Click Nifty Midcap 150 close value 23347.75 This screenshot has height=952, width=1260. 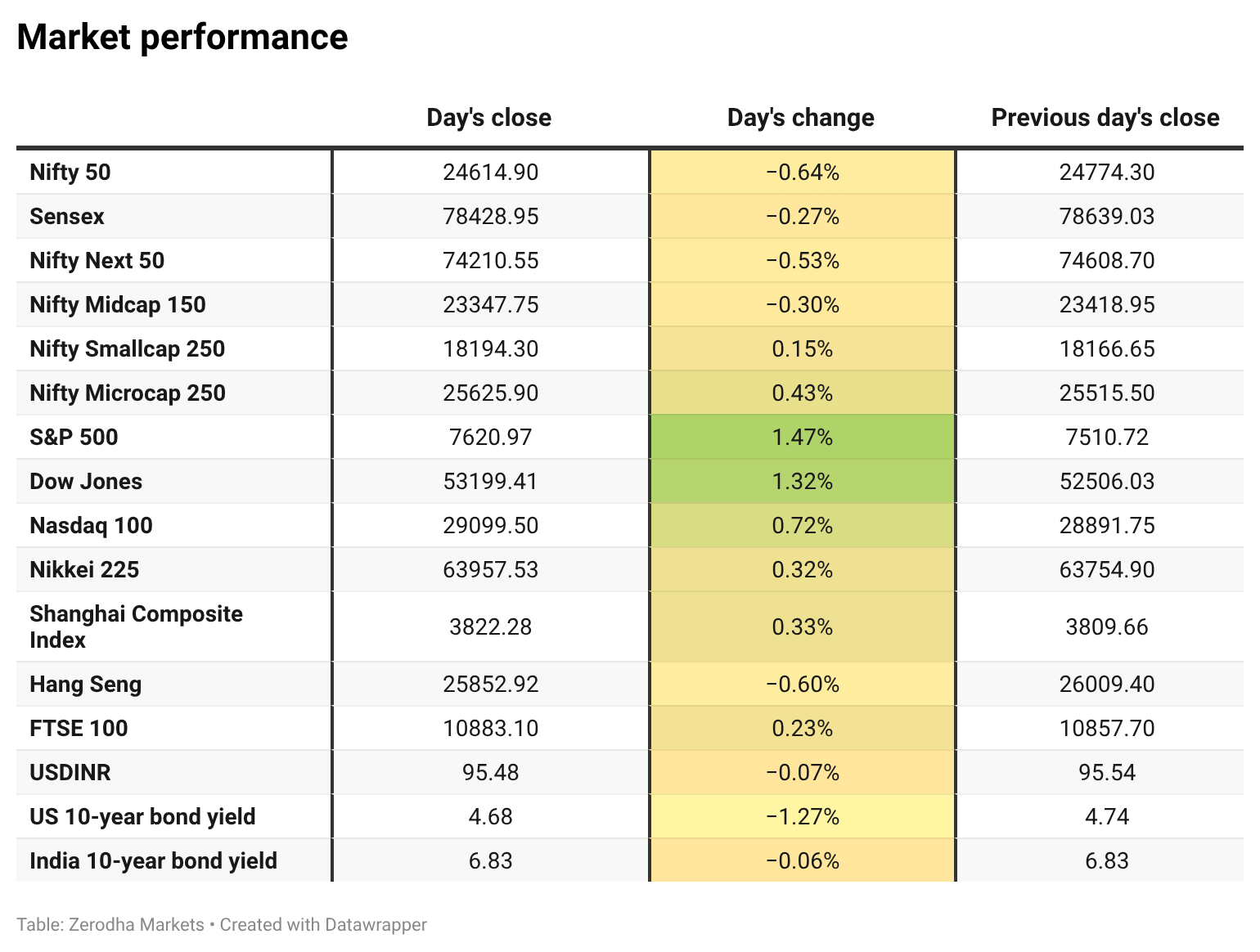(491, 305)
